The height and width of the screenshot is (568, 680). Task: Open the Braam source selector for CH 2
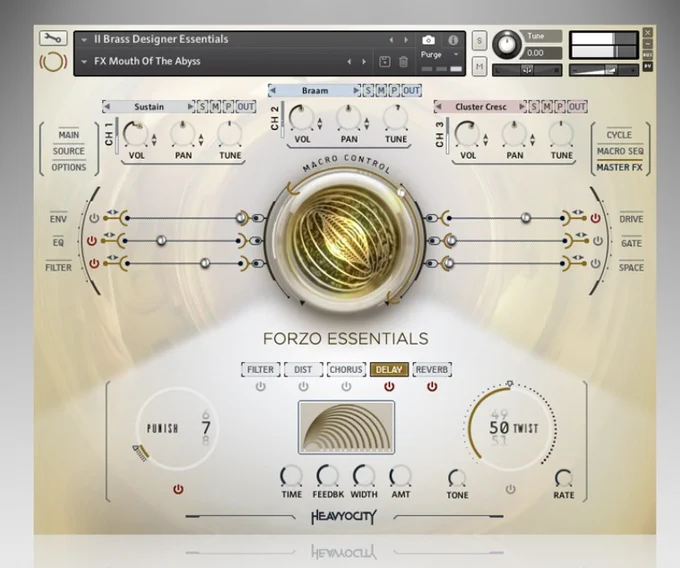[315, 91]
